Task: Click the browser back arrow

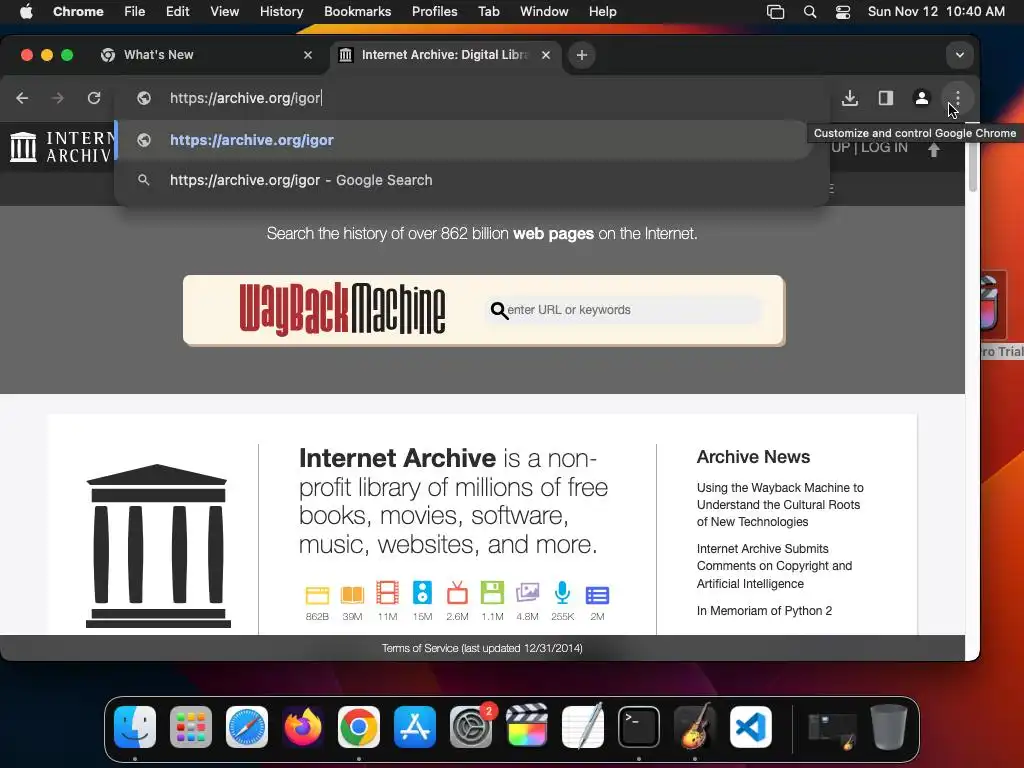Action: [x=22, y=98]
